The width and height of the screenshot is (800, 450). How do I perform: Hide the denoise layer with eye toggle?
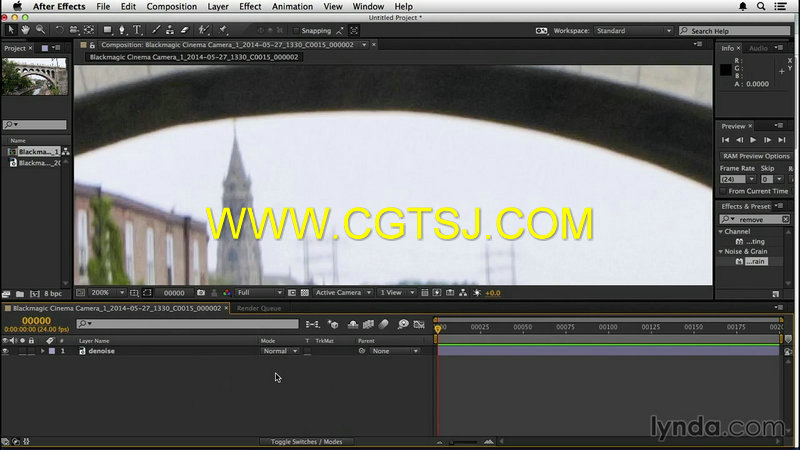(5, 351)
